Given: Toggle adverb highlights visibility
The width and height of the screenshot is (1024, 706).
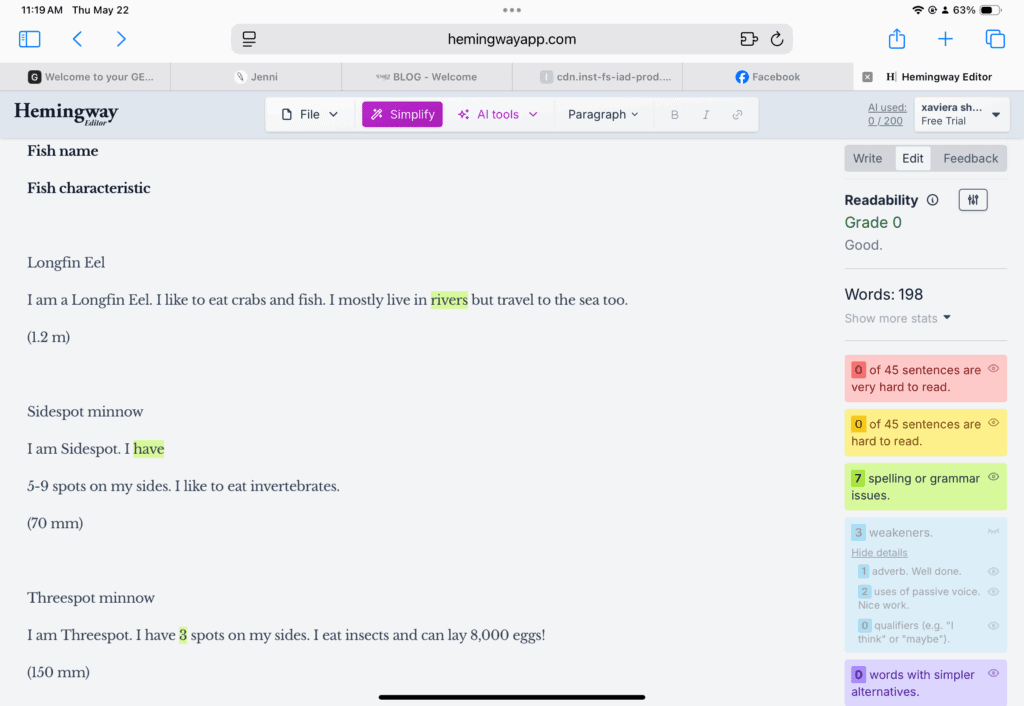Looking at the screenshot, I should pos(993,571).
